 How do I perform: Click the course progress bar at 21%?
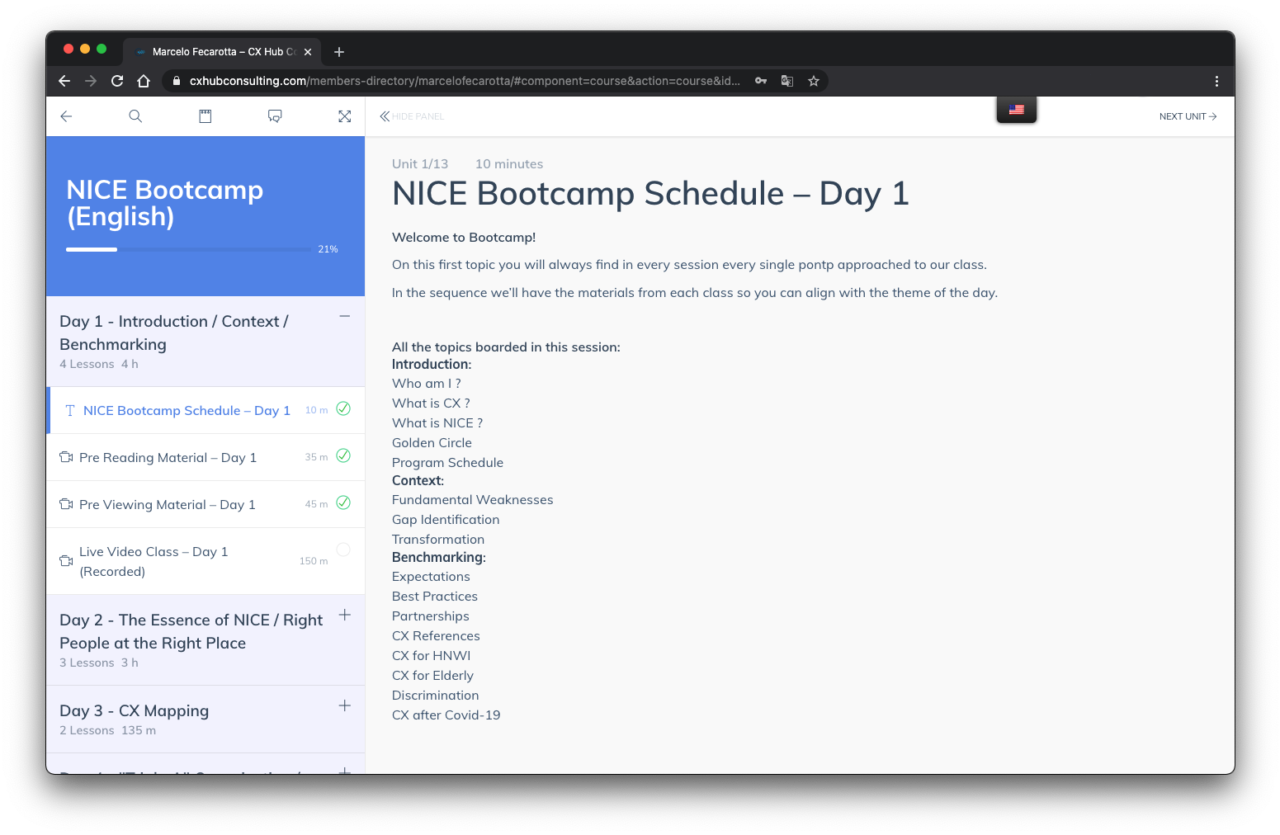coord(187,249)
